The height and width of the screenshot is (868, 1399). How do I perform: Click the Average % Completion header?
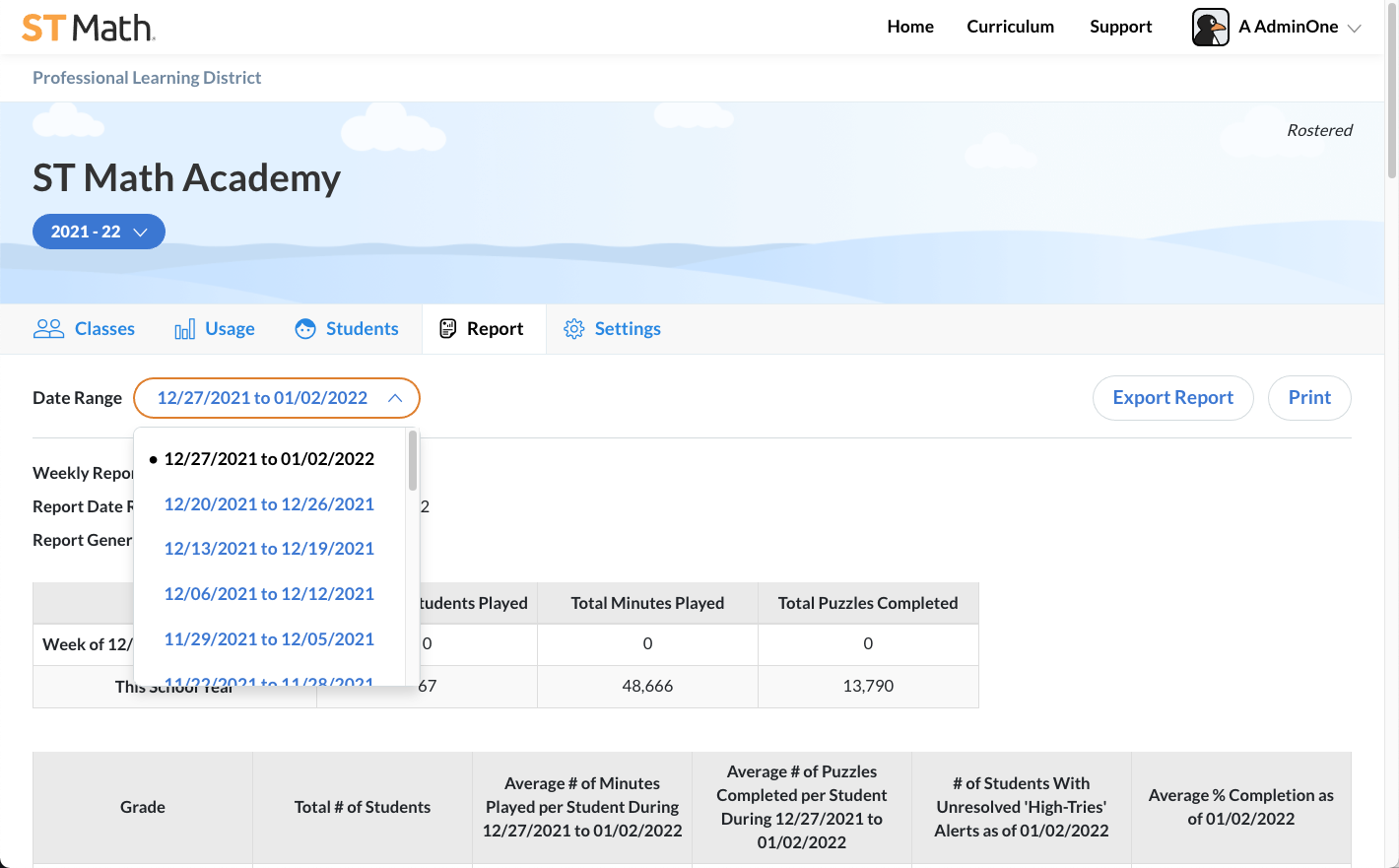(1241, 807)
